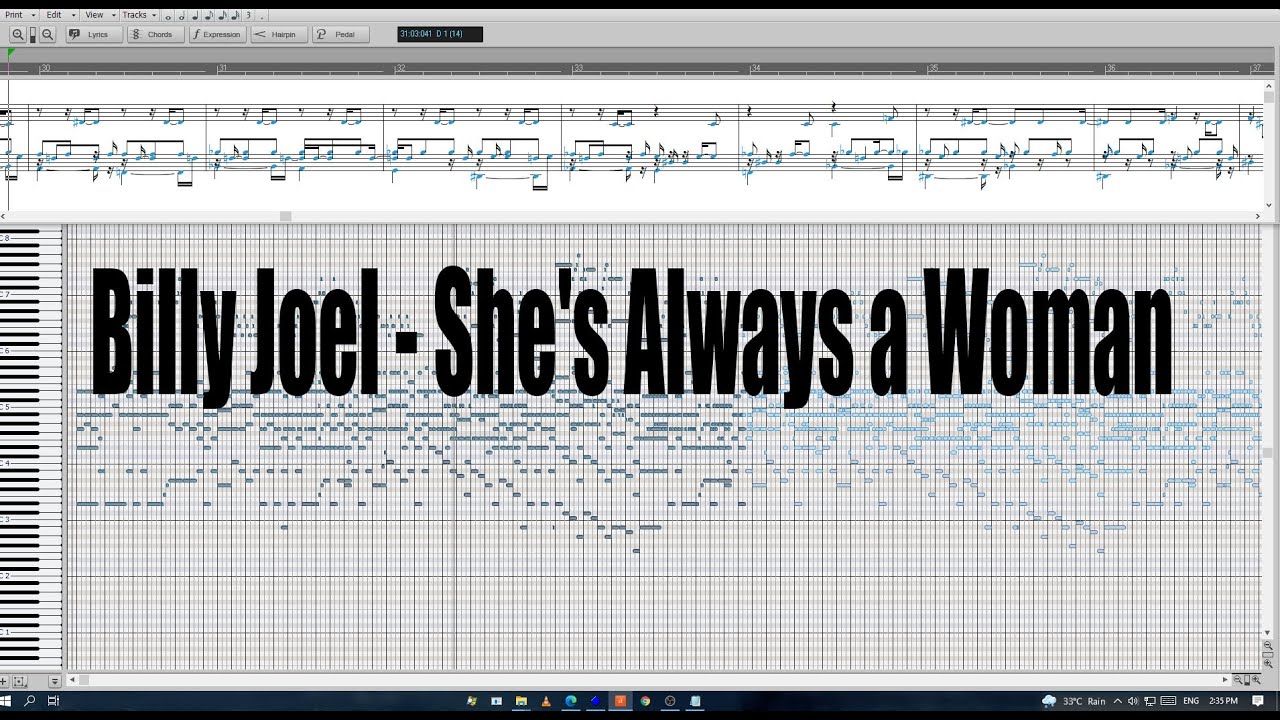1280x720 pixels.
Task: Open the View menu
Action: pos(94,15)
